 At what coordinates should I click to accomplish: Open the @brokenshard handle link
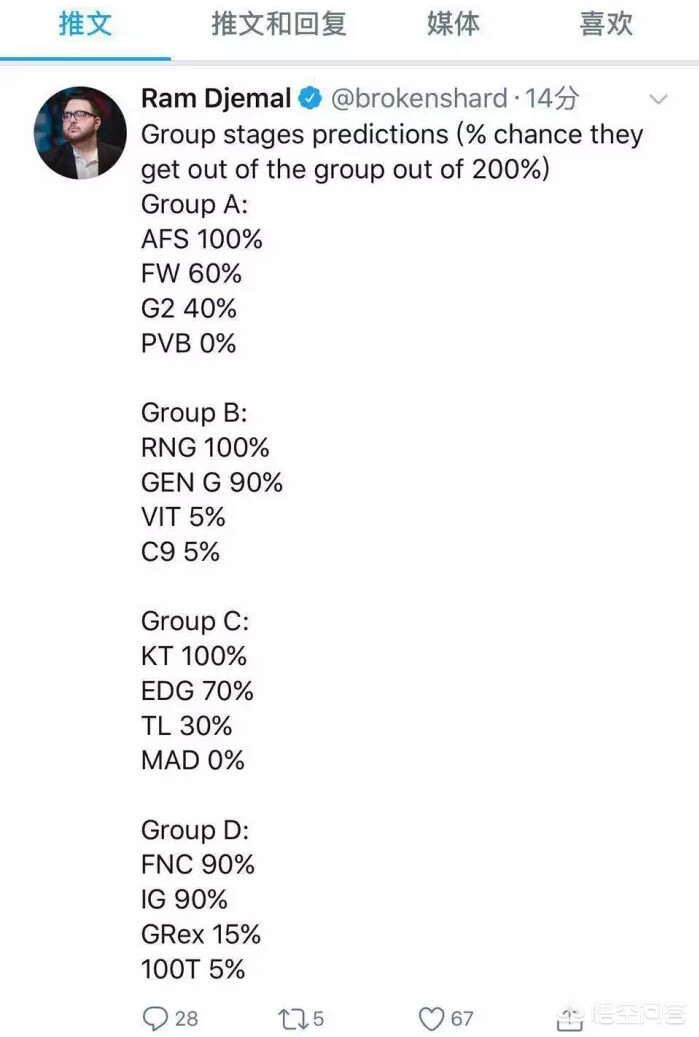coord(419,99)
